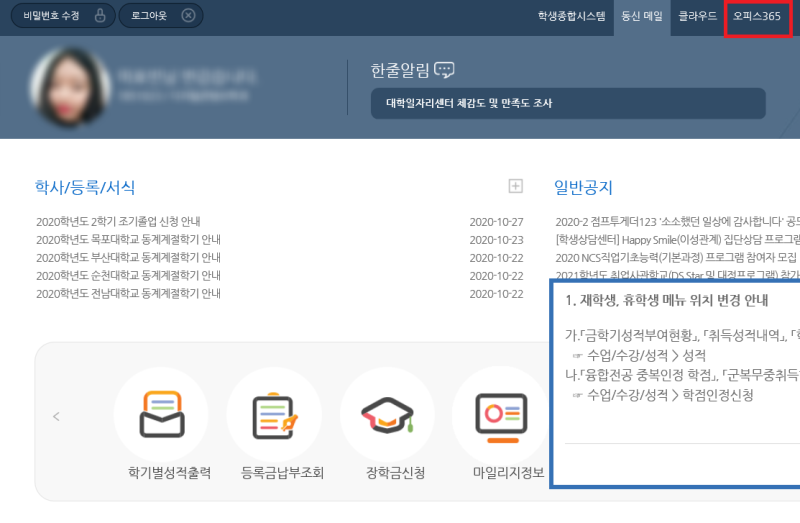Open the 등록금납부조회 document icon
800x523 pixels.
point(274,414)
